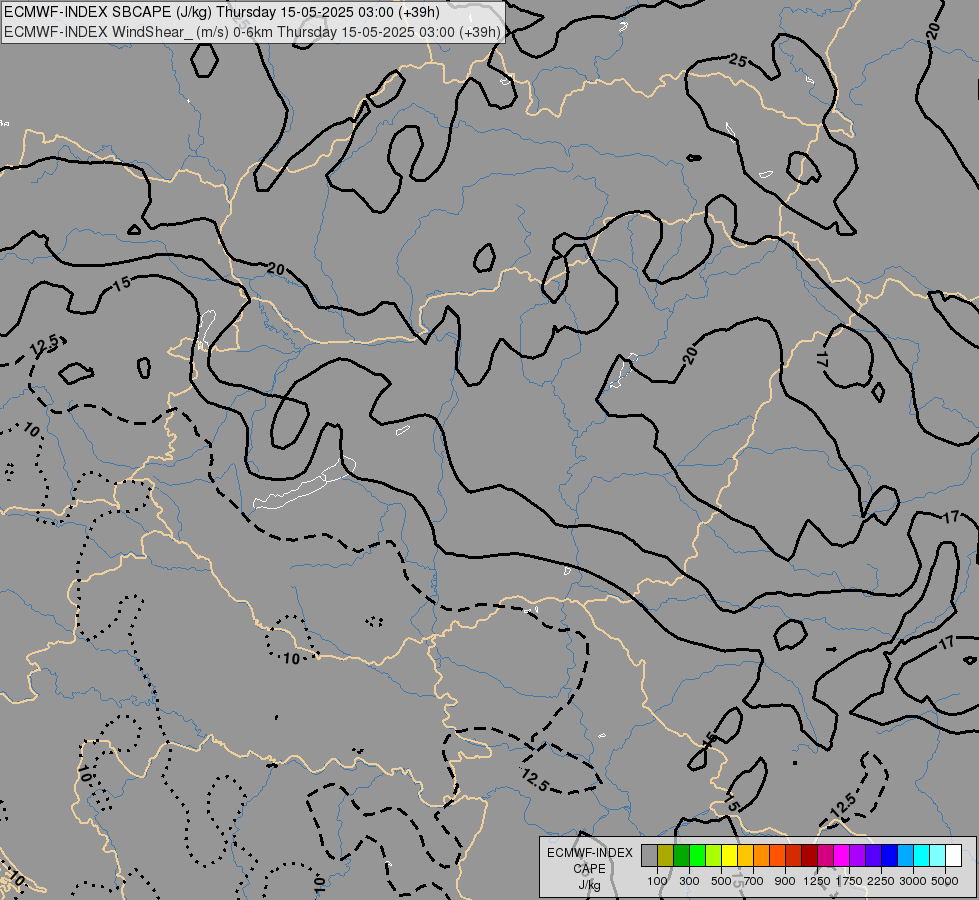Image resolution: width=979 pixels, height=900 pixels.
Task: Click the legend value 5000
Action: coord(945,881)
